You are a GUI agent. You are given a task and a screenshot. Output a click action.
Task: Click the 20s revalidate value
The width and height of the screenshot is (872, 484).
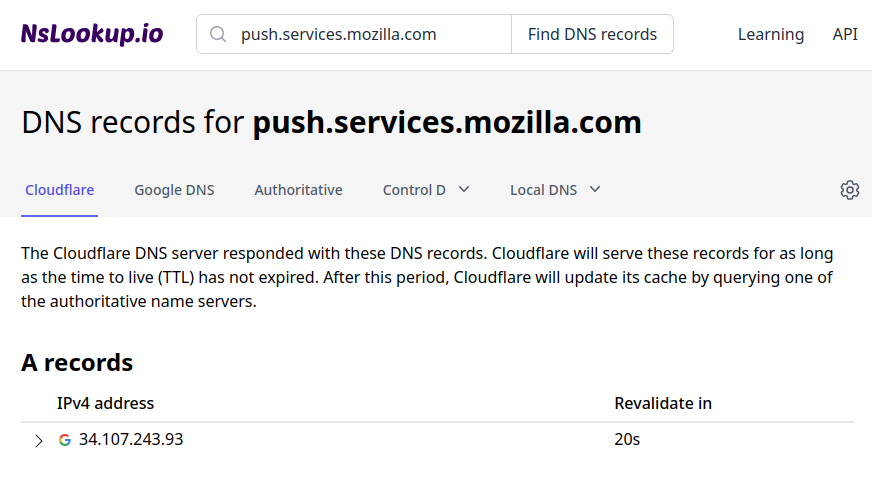627,439
